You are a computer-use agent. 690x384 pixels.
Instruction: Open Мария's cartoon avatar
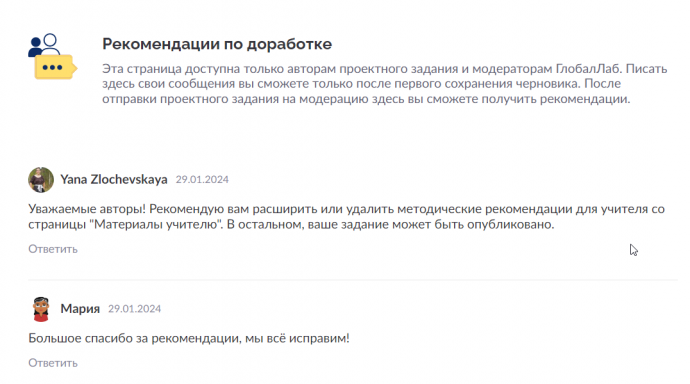[41, 309]
